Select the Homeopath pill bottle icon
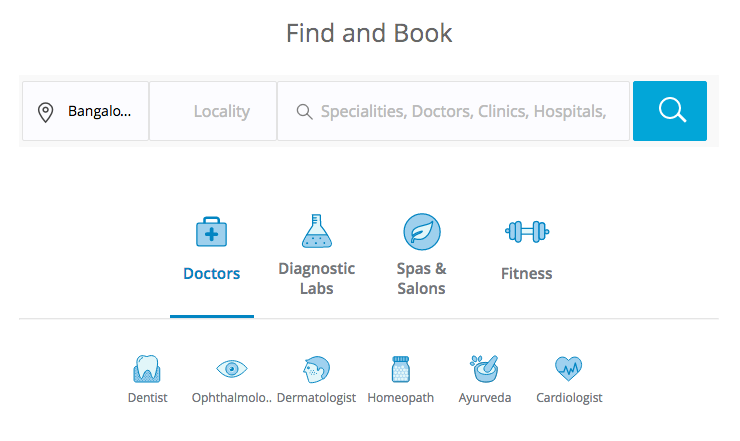The image size is (740, 441). coord(401,369)
